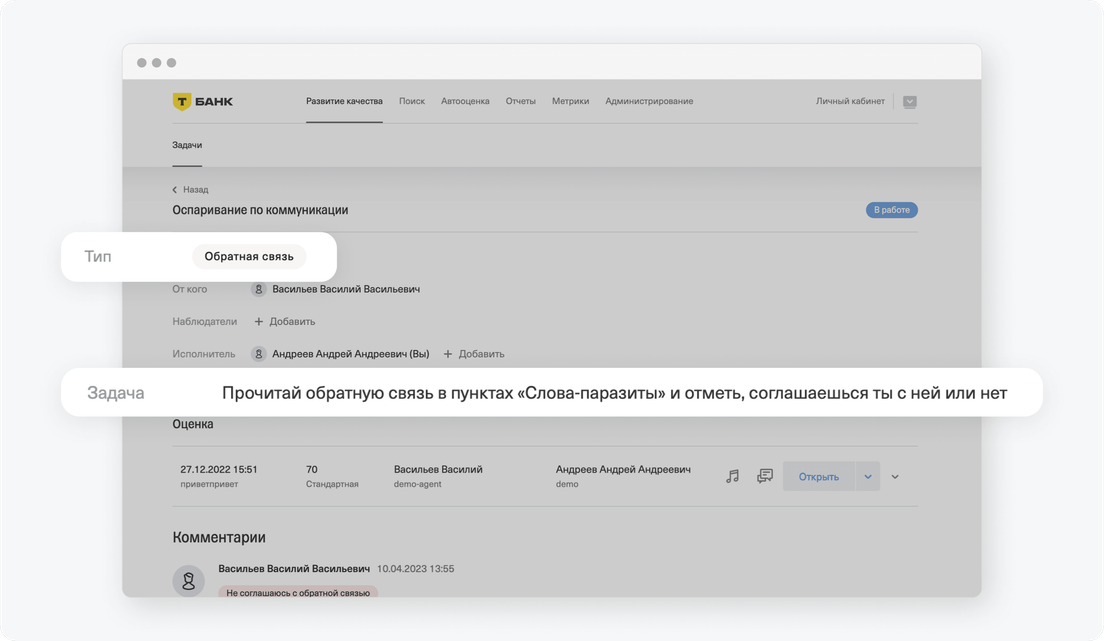The width and height of the screenshot is (1104, 641).
Task: Click the comment author's avatar in Комментарии
Action: point(189,581)
